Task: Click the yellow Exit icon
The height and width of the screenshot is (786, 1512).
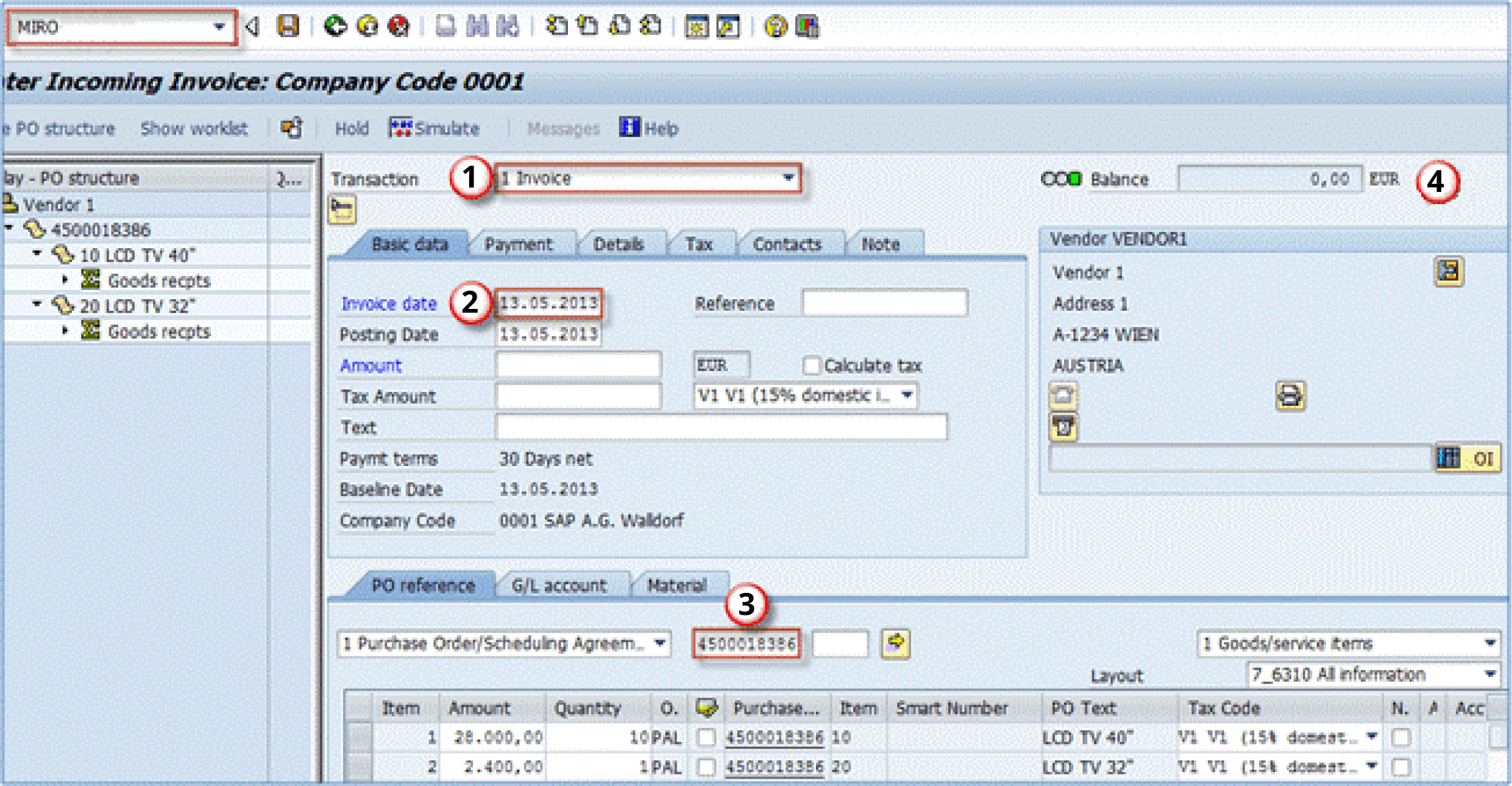Action: click(x=367, y=26)
